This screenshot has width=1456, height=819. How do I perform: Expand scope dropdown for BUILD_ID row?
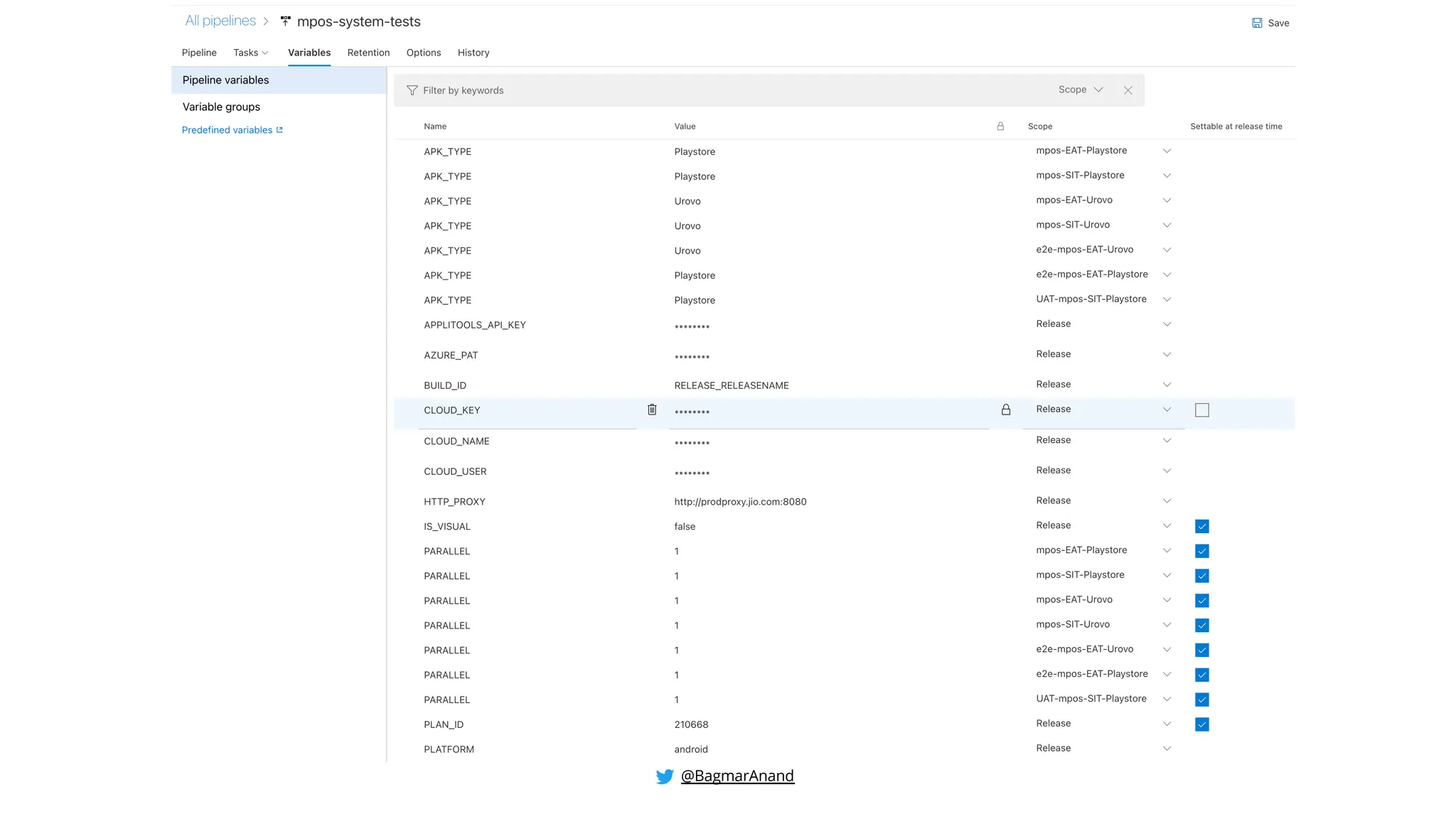[1167, 385]
